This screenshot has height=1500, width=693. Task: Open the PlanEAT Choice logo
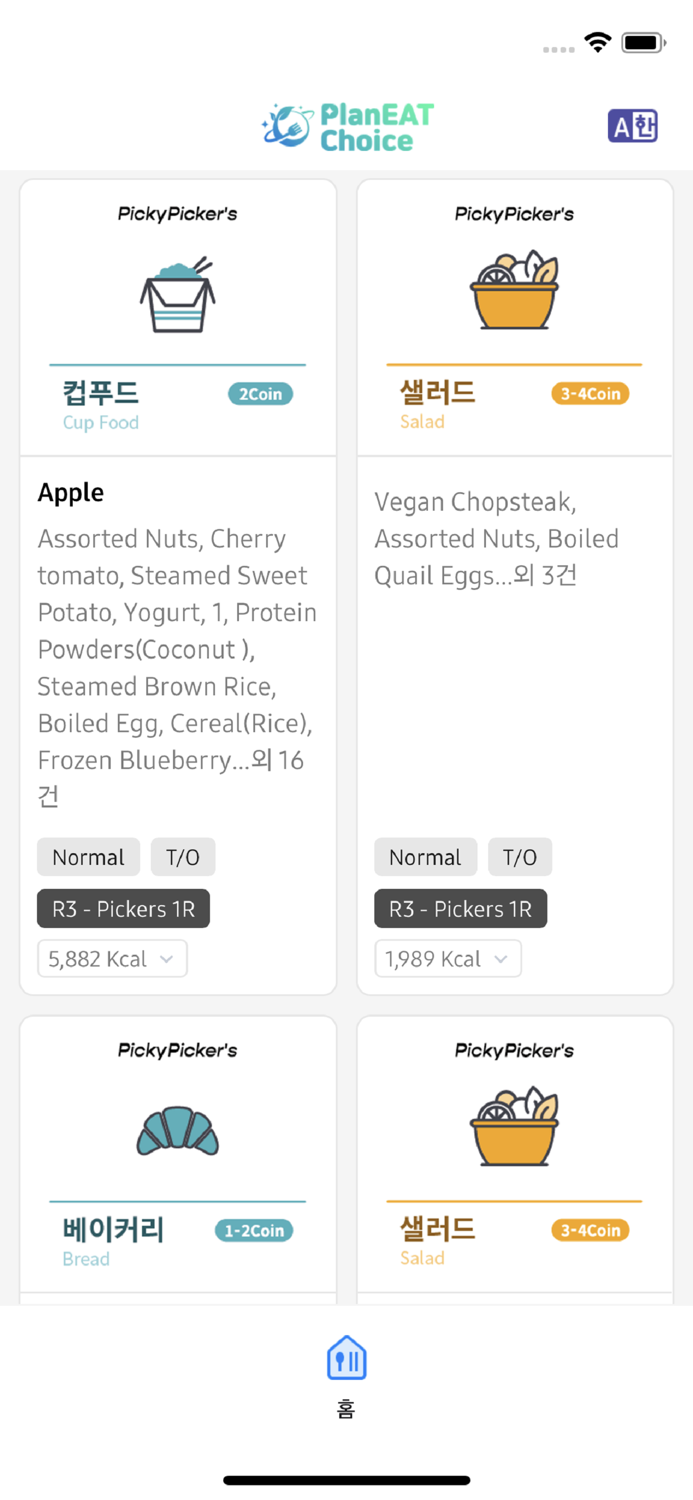tap(346, 124)
